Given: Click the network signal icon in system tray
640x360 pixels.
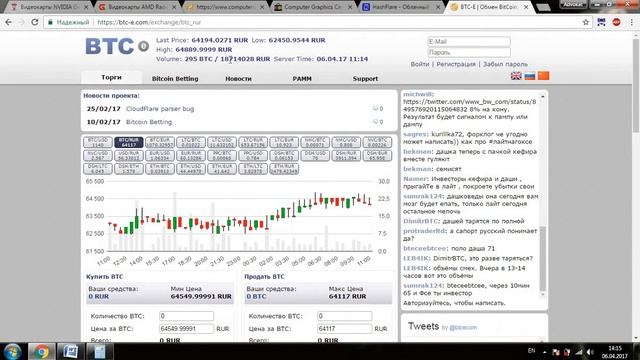Looking at the screenshot, I should tap(579, 352).
